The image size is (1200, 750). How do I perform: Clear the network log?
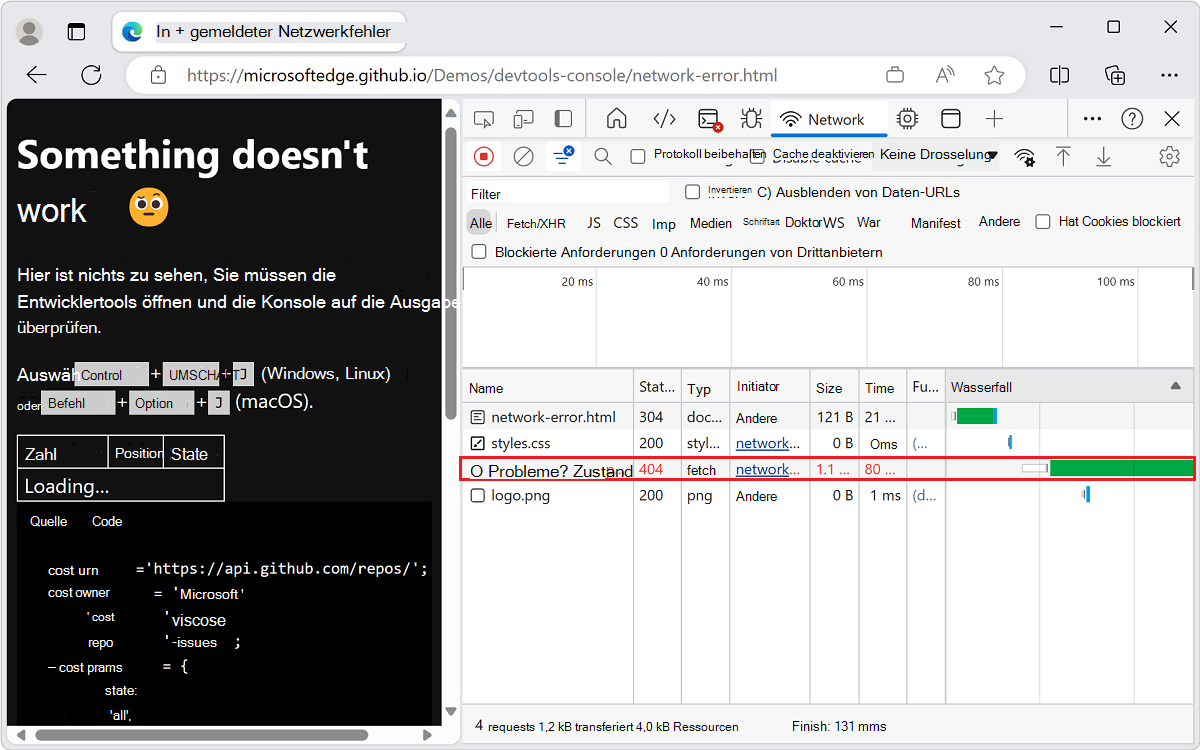[x=523, y=156]
